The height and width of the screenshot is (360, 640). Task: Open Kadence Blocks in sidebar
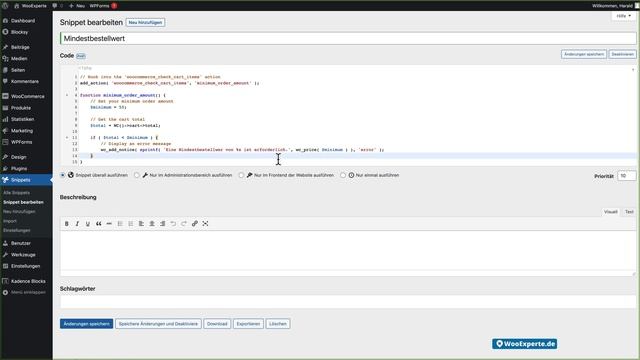(26, 281)
